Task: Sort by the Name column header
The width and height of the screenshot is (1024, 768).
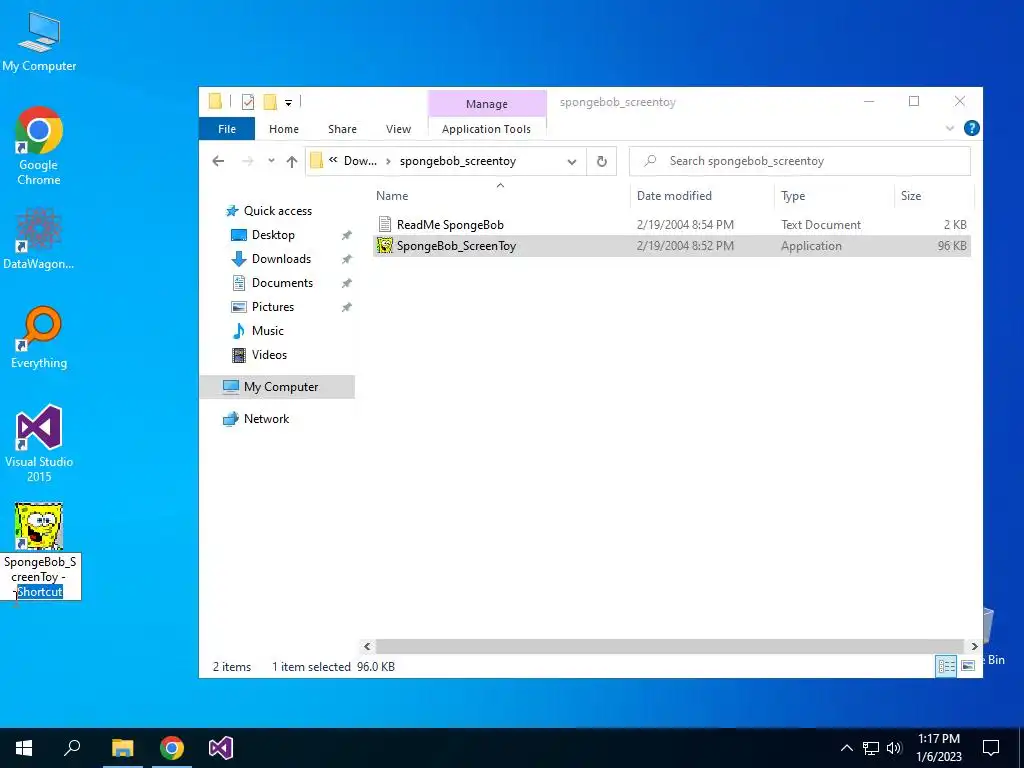Action: click(501, 196)
